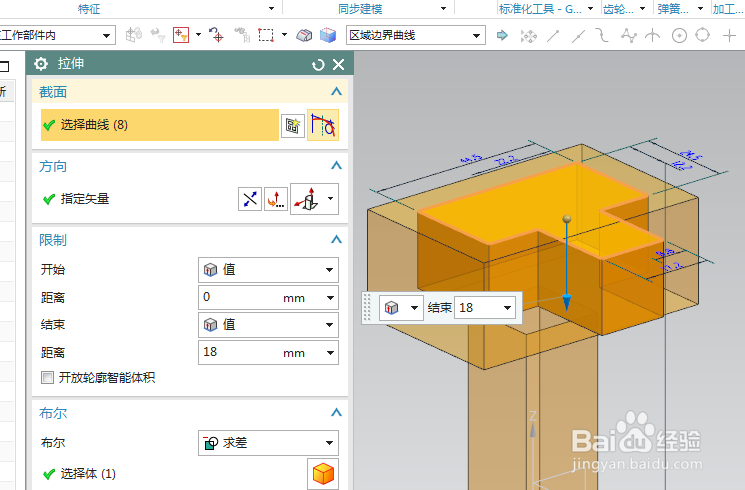This screenshot has height=490, width=745.
Task: Open the vector type dropdown arrow
Action: click(331, 199)
